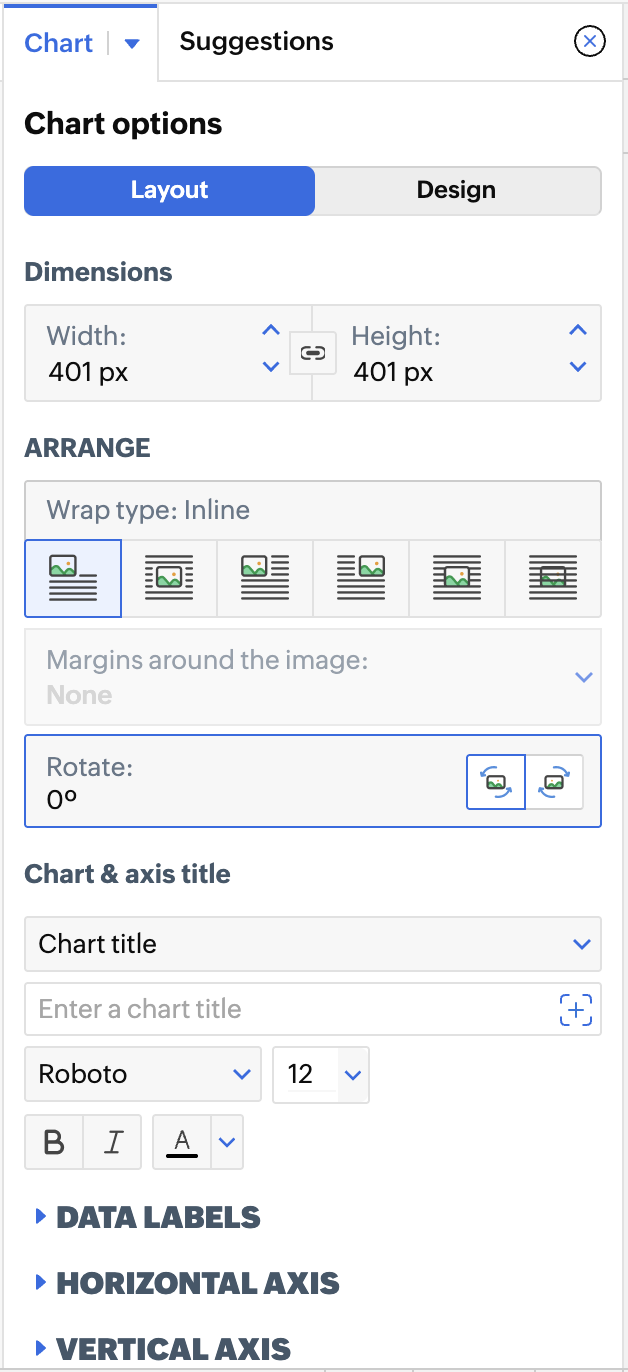Select the inline wrap type icon
628x1372 pixels.
pyautogui.click(x=73, y=579)
